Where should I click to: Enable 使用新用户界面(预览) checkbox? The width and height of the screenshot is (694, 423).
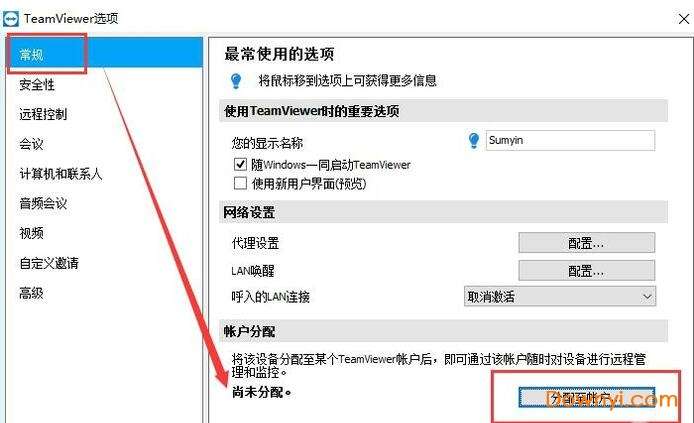pyautogui.click(x=240, y=183)
